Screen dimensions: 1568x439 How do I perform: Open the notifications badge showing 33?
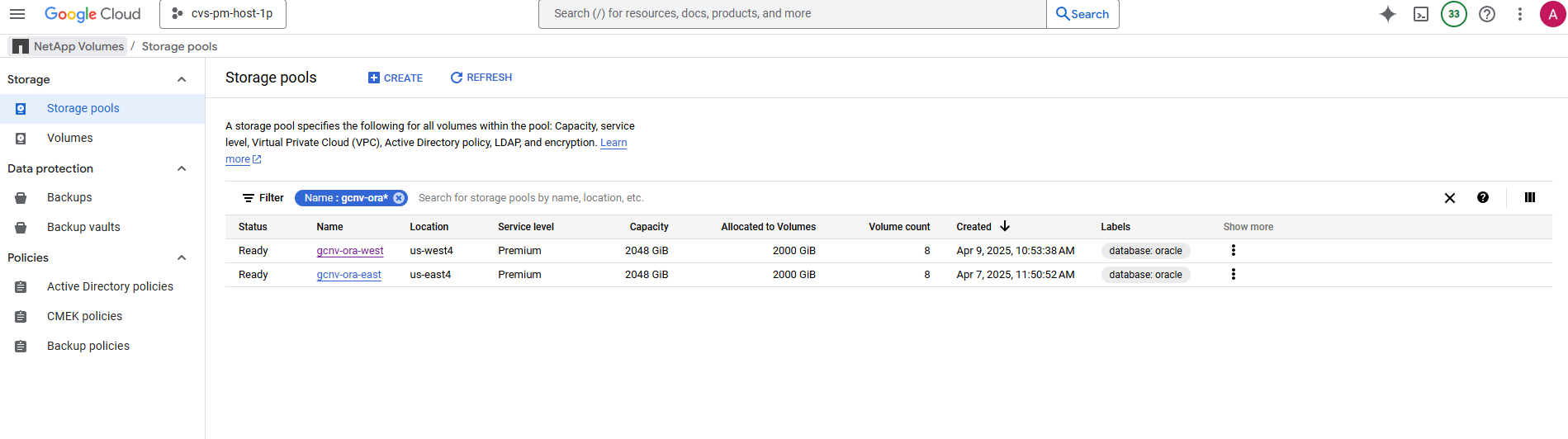1454,14
